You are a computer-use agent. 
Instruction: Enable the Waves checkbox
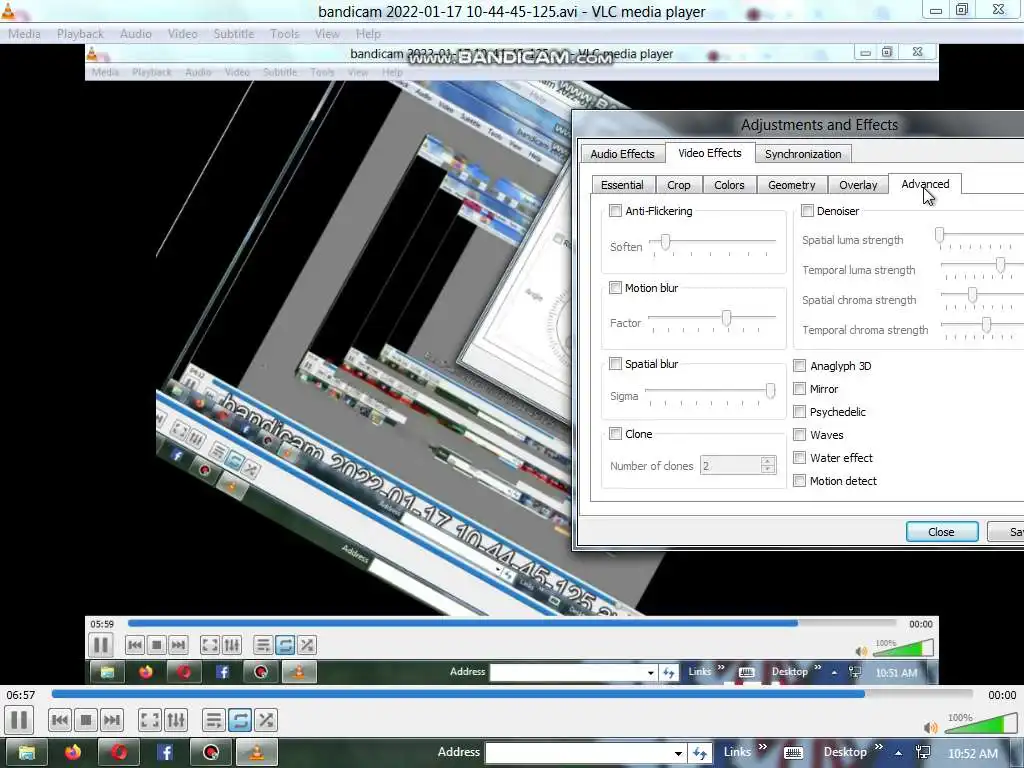tap(799, 434)
